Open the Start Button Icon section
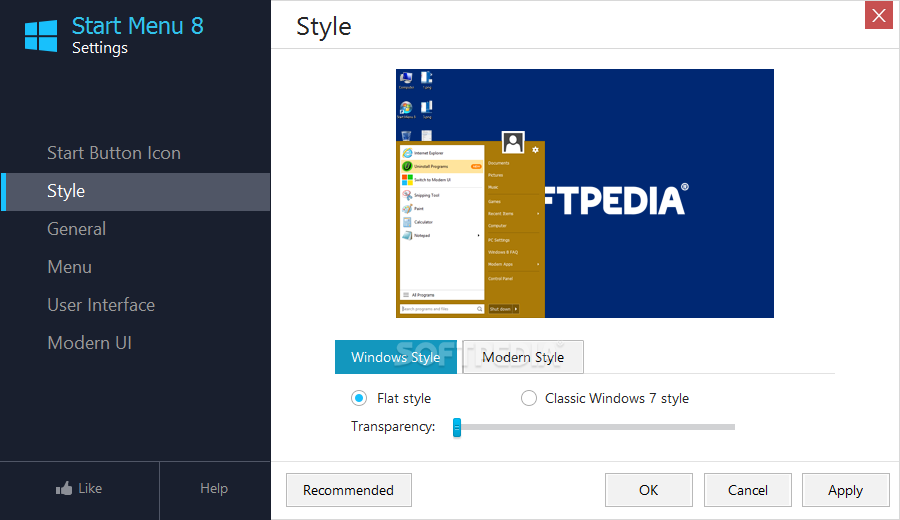 pos(114,153)
